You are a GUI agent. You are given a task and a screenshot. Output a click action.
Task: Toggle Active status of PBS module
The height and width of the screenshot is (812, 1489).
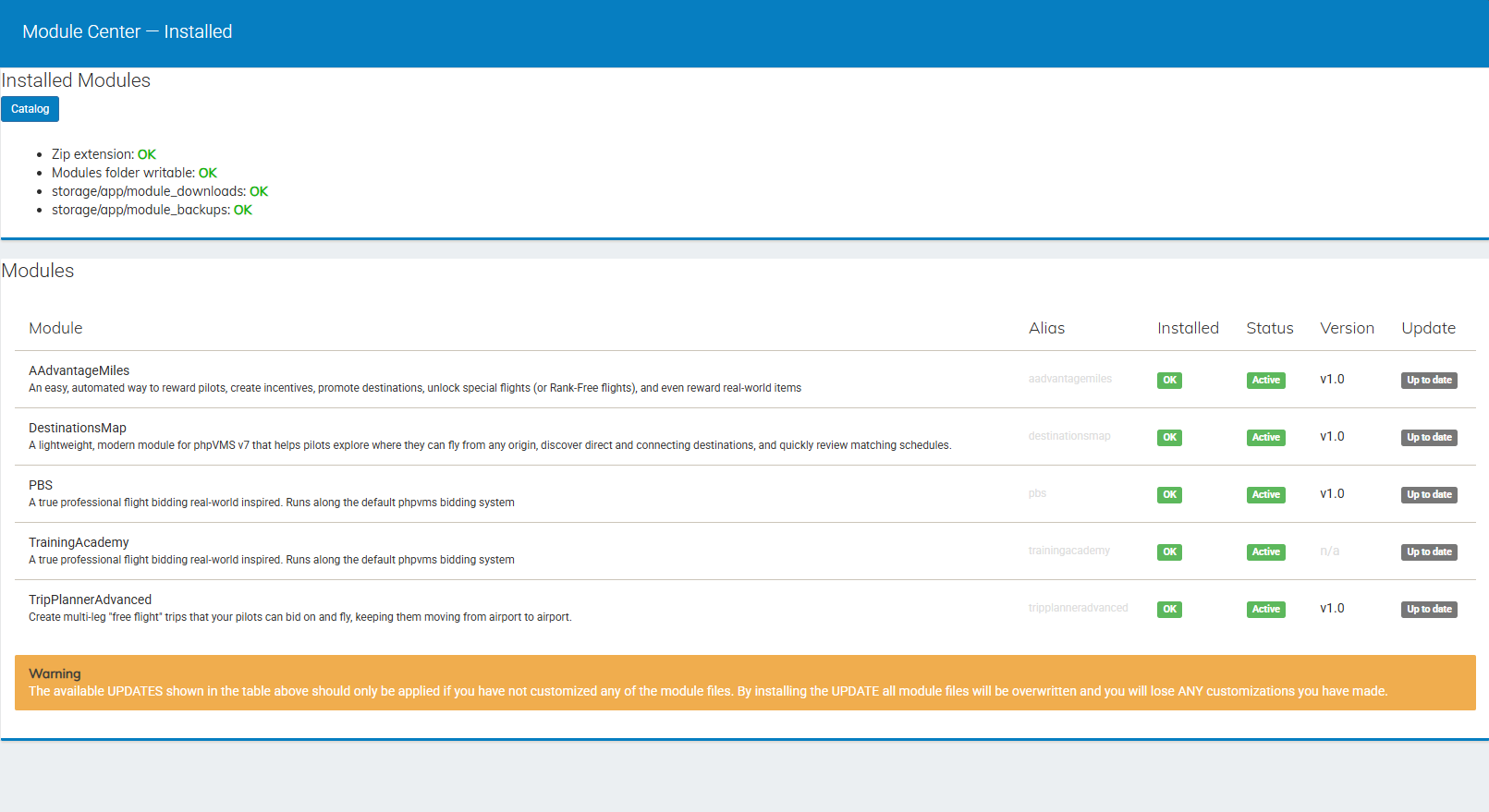[1265, 495]
